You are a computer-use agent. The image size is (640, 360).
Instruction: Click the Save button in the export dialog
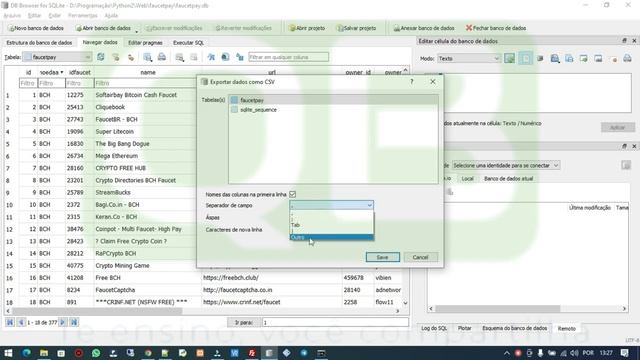pyautogui.click(x=382, y=257)
